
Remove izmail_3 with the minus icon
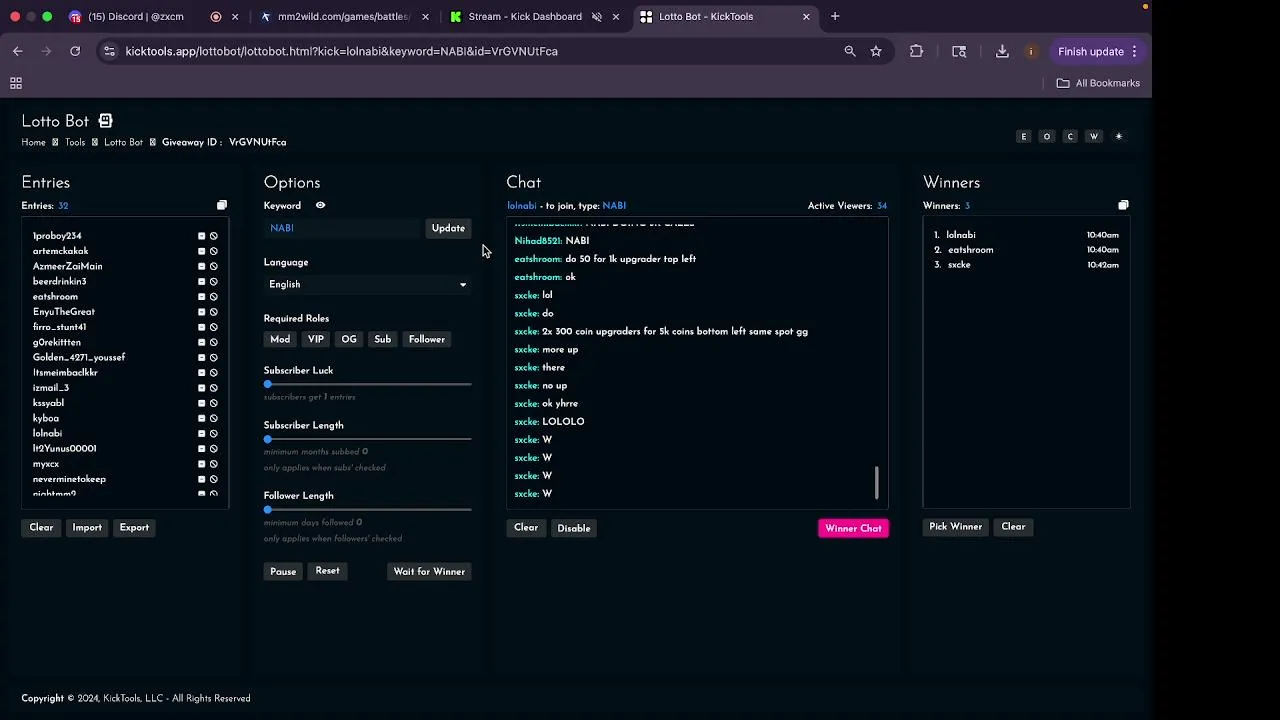tap(201, 388)
